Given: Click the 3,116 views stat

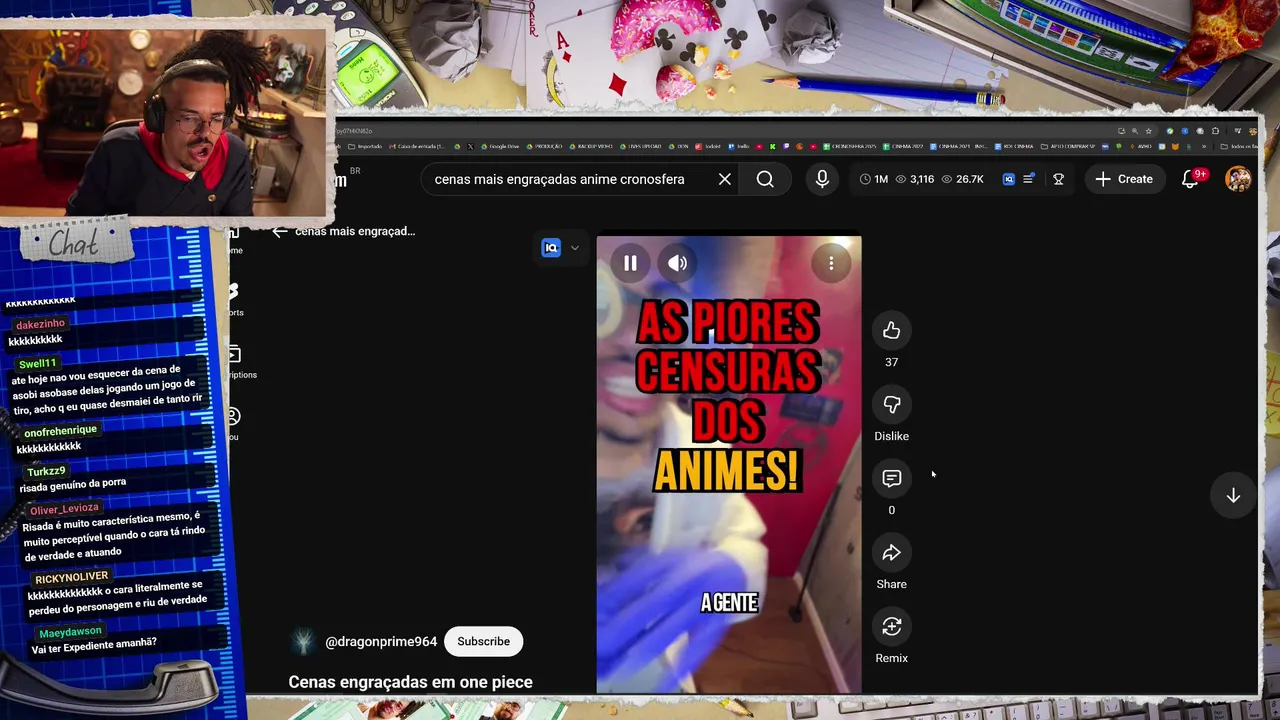Looking at the screenshot, I should click(914, 179).
